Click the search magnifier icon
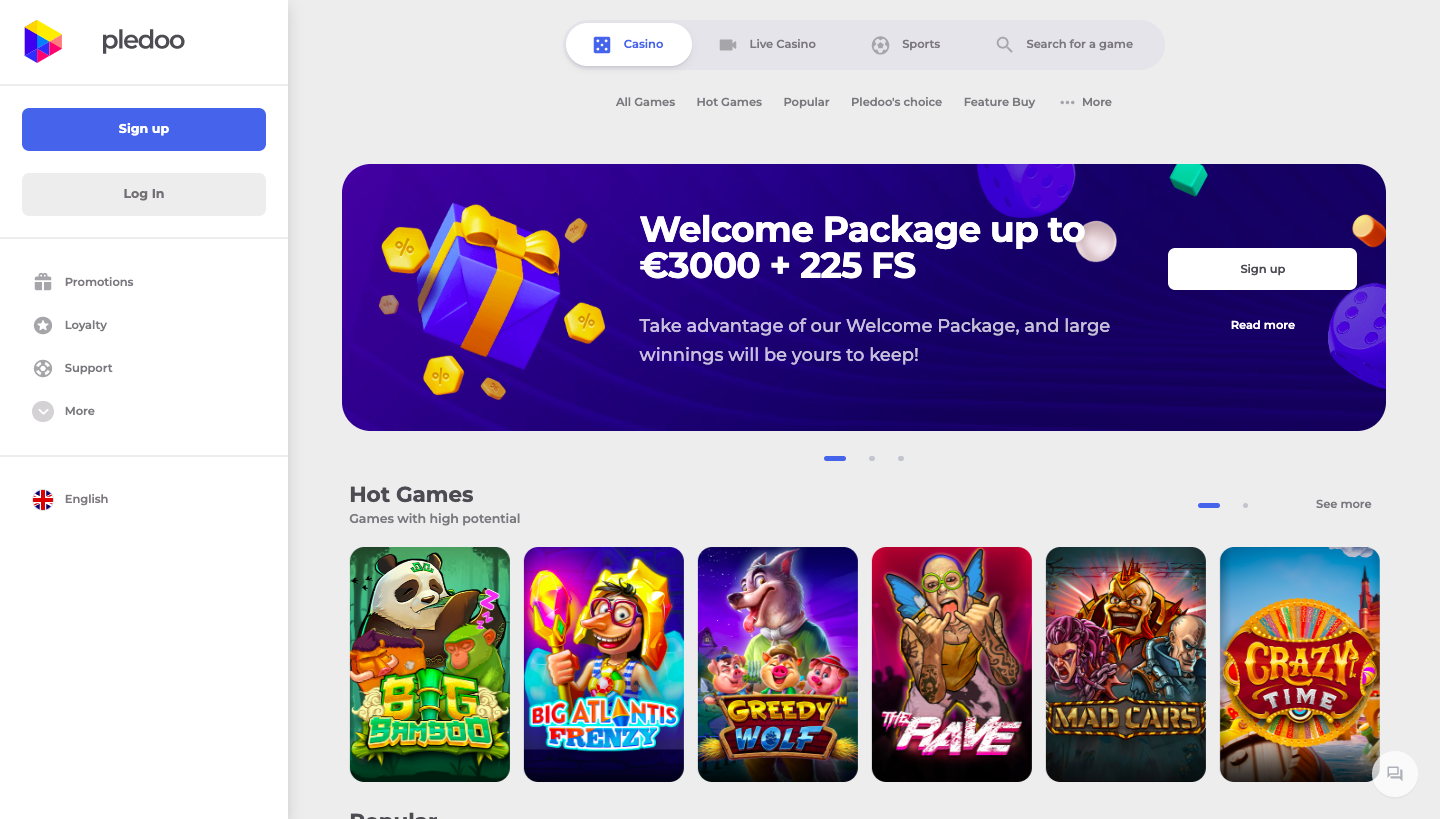The width and height of the screenshot is (1440, 819). click(1004, 44)
